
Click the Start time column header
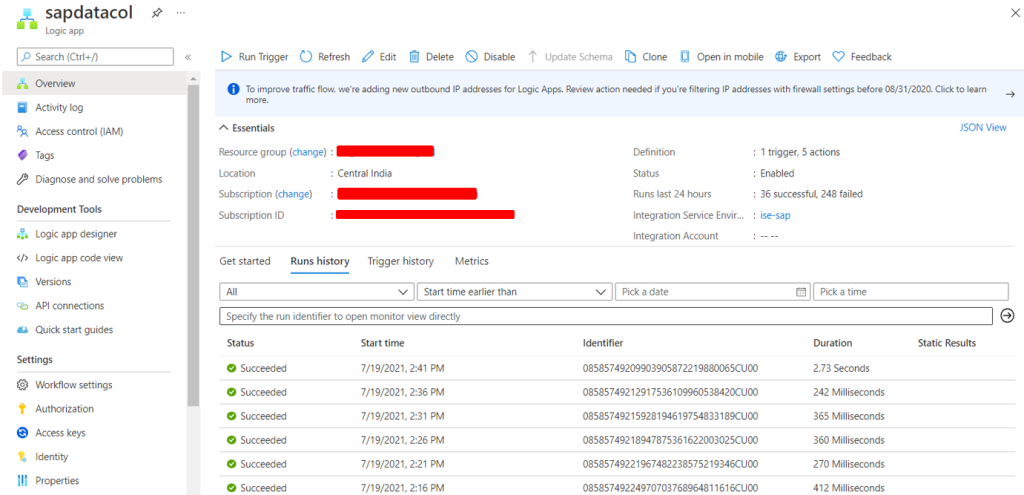point(382,343)
